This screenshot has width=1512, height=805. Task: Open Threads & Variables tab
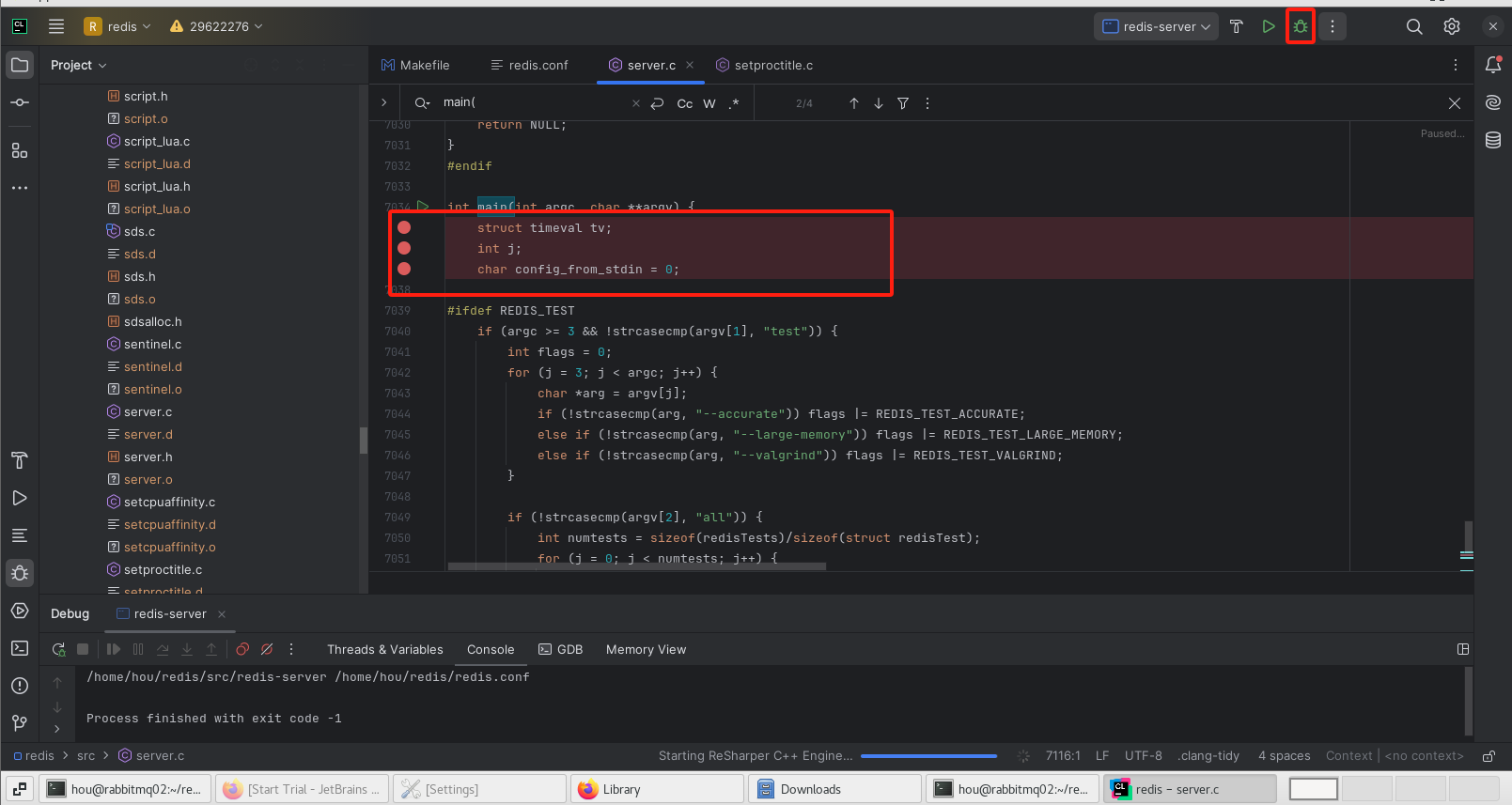[x=385, y=649]
